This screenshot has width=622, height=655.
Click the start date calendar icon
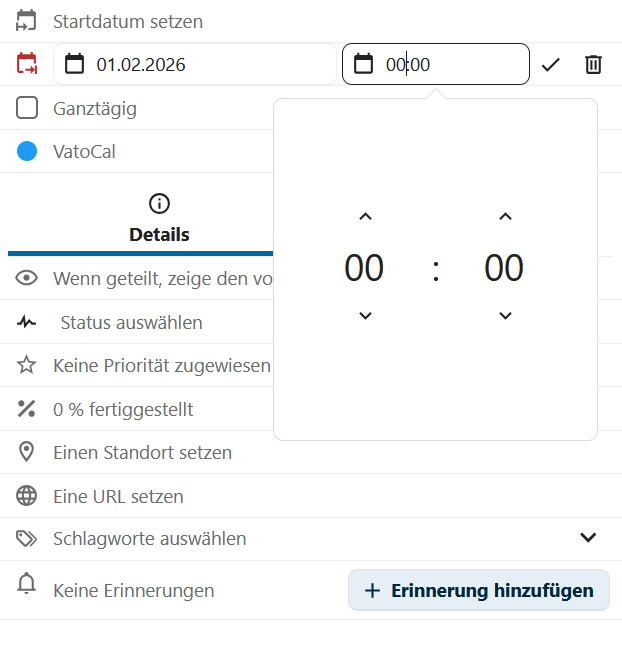27,20
